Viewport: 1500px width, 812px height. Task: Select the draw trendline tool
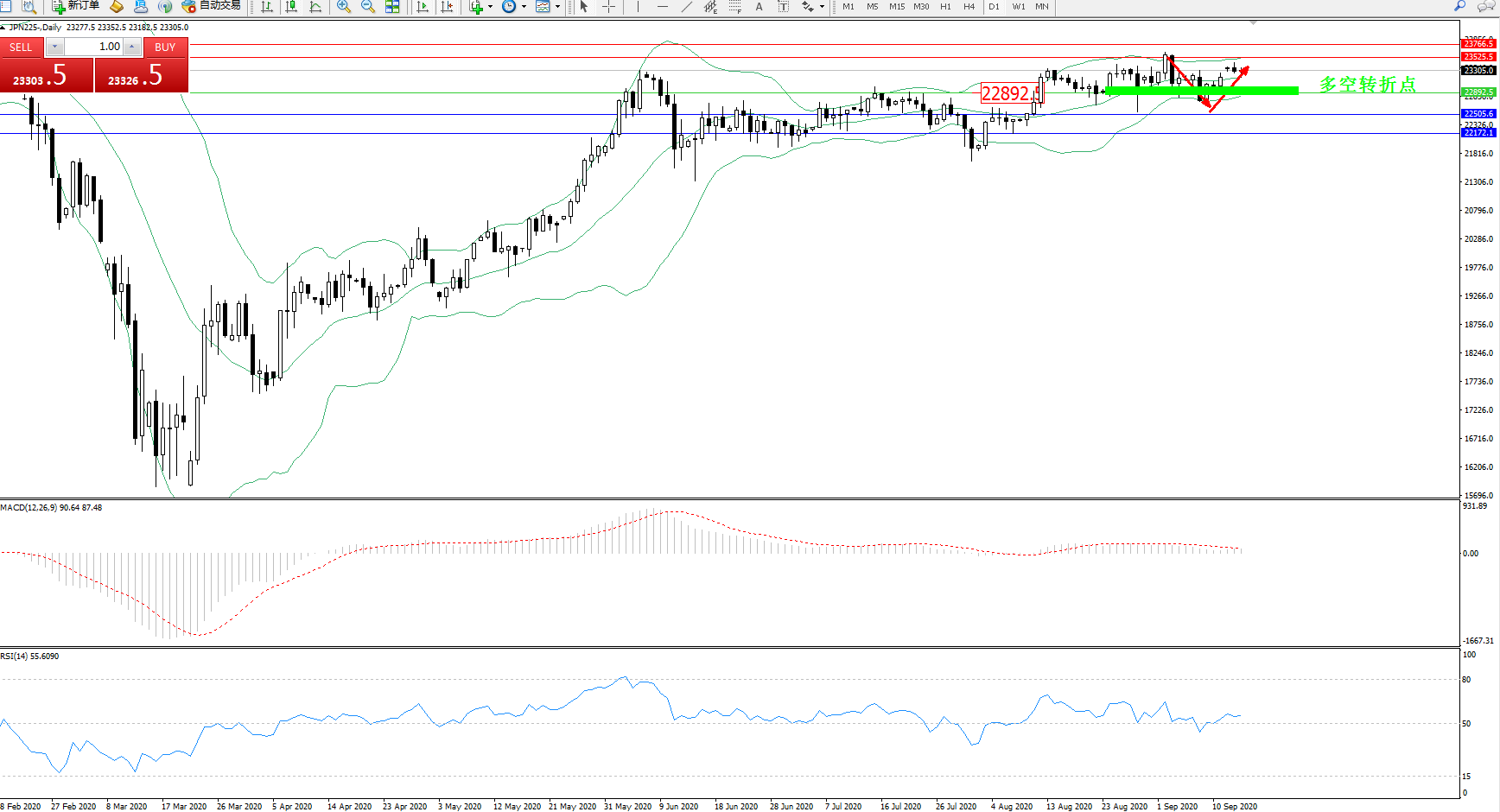[686, 6]
